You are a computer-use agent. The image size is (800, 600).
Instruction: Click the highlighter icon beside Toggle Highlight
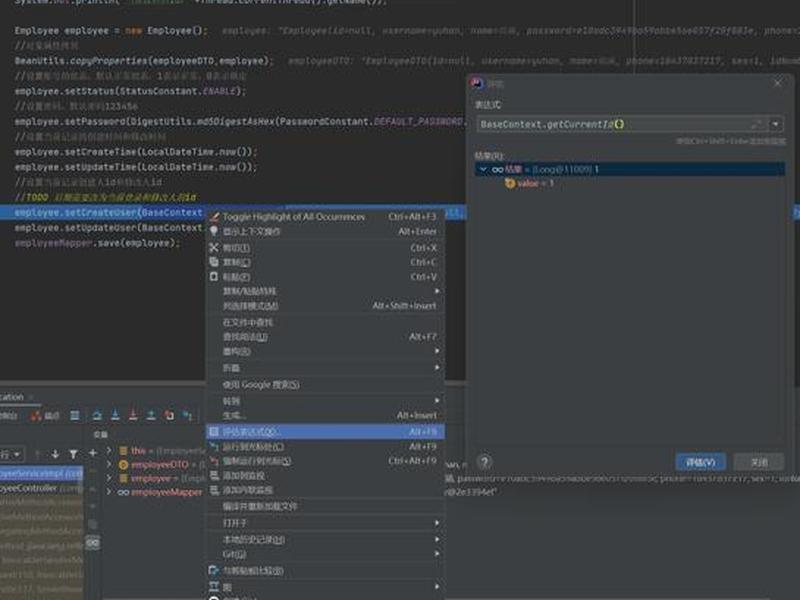(x=214, y=217)
